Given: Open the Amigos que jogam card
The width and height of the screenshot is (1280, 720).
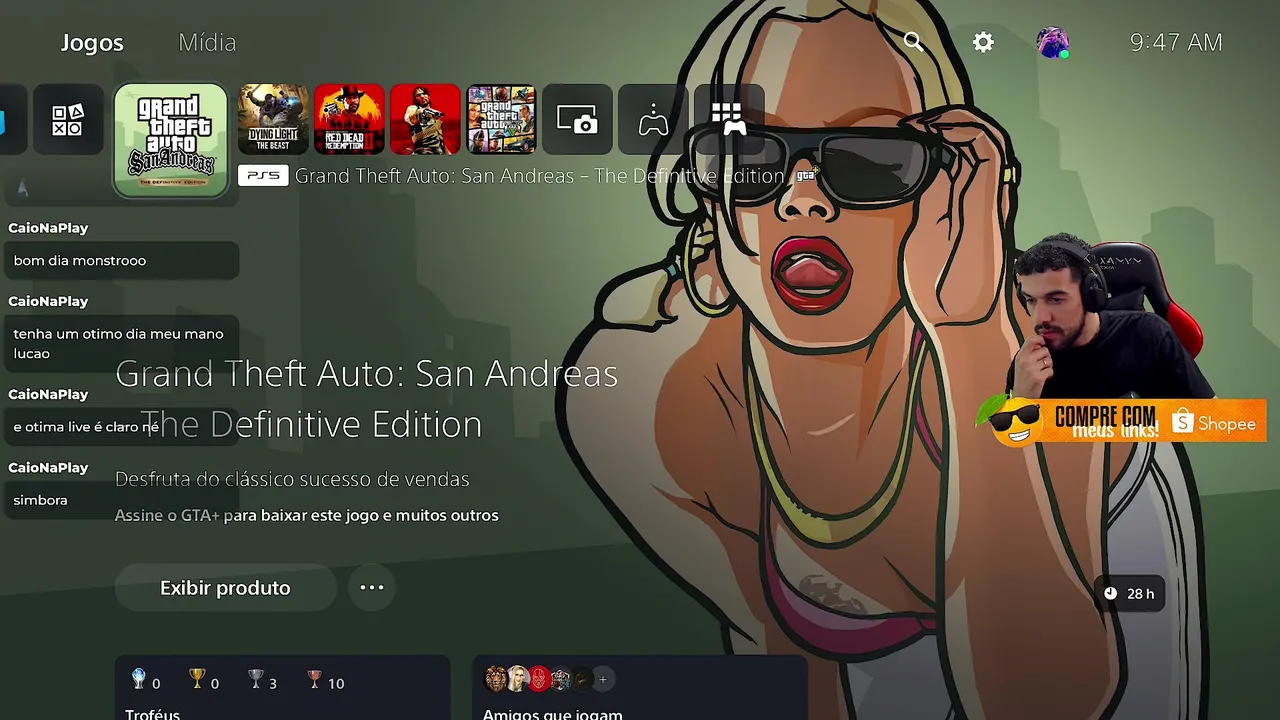Looking at the screenshot, I should coord(640,688).
